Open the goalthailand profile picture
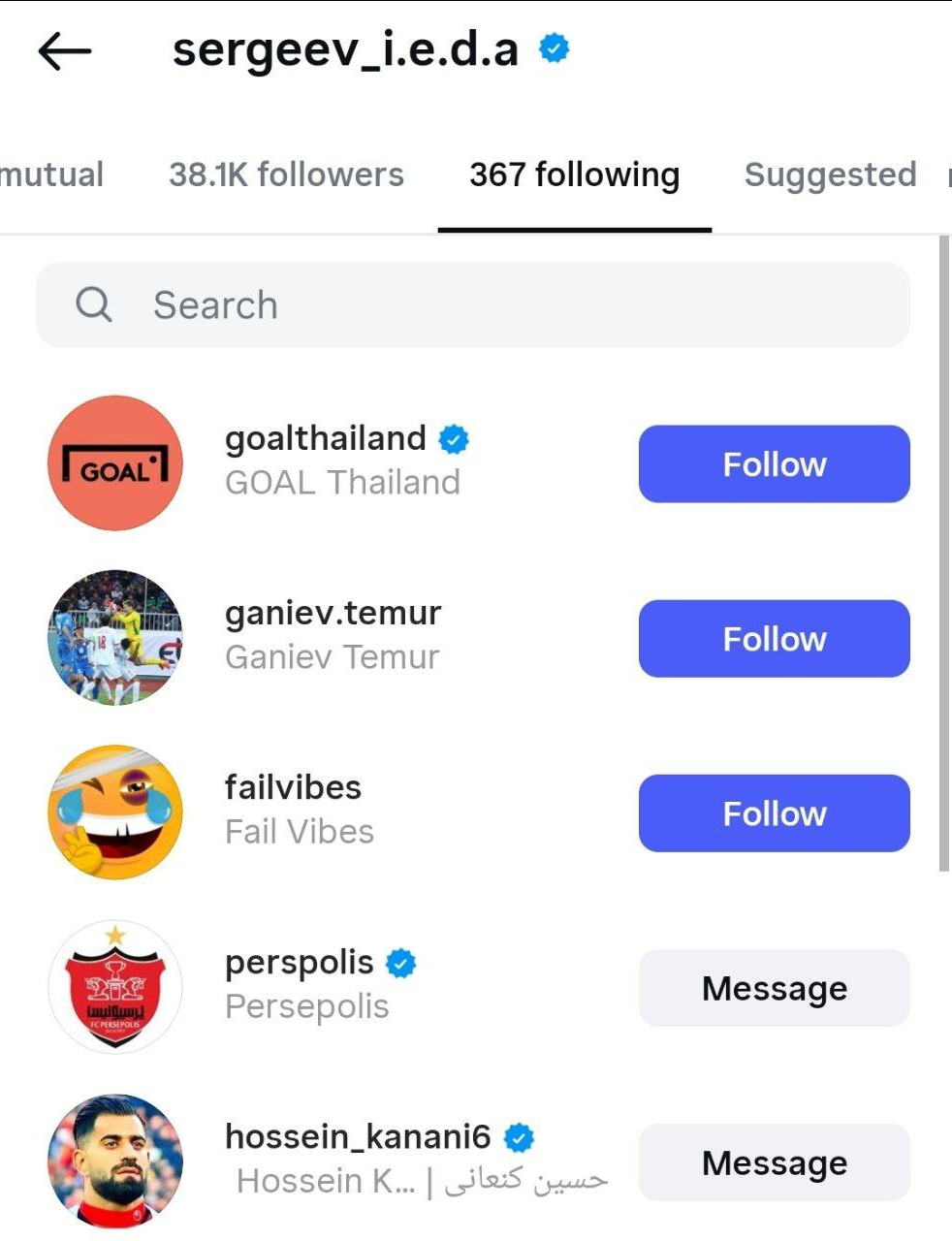 115,463
